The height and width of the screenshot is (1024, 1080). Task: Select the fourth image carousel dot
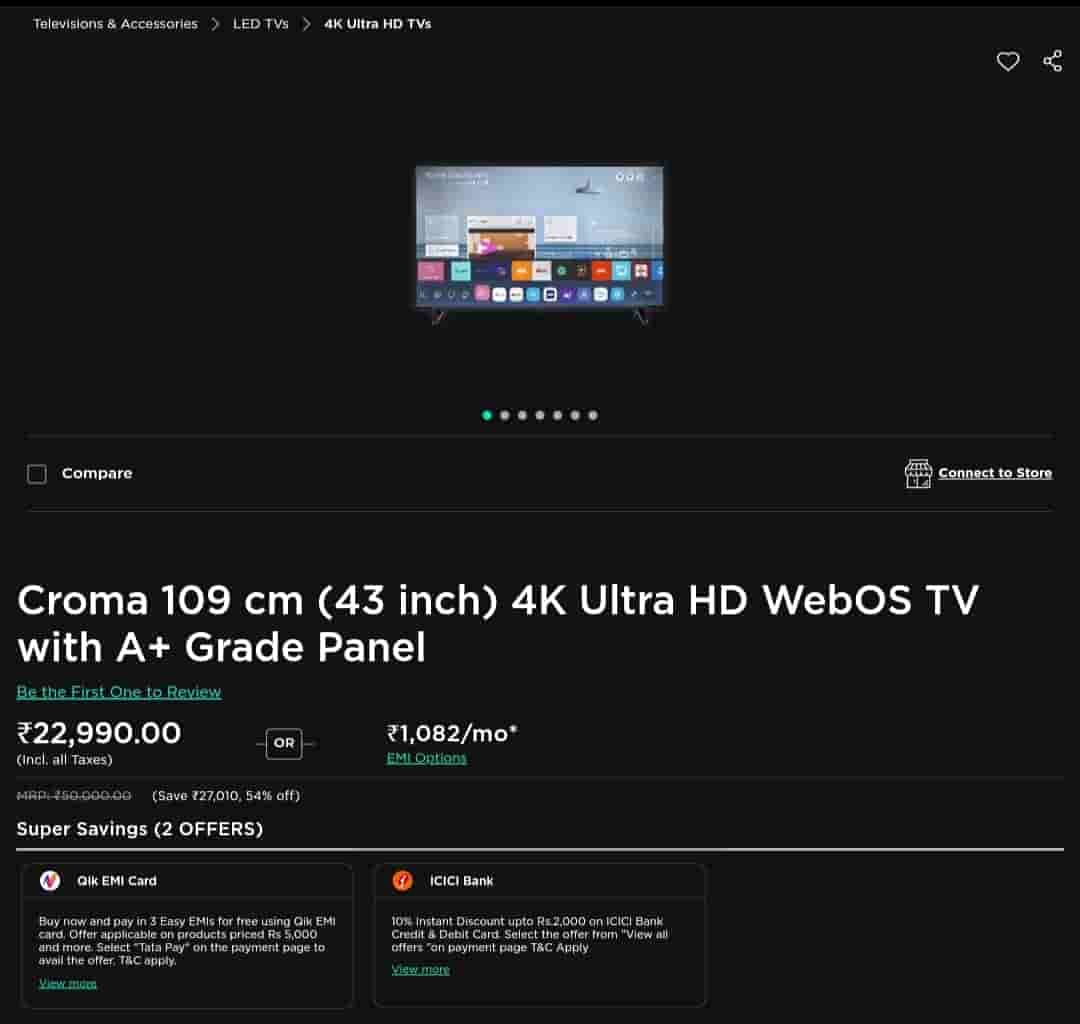click(540, 415)
